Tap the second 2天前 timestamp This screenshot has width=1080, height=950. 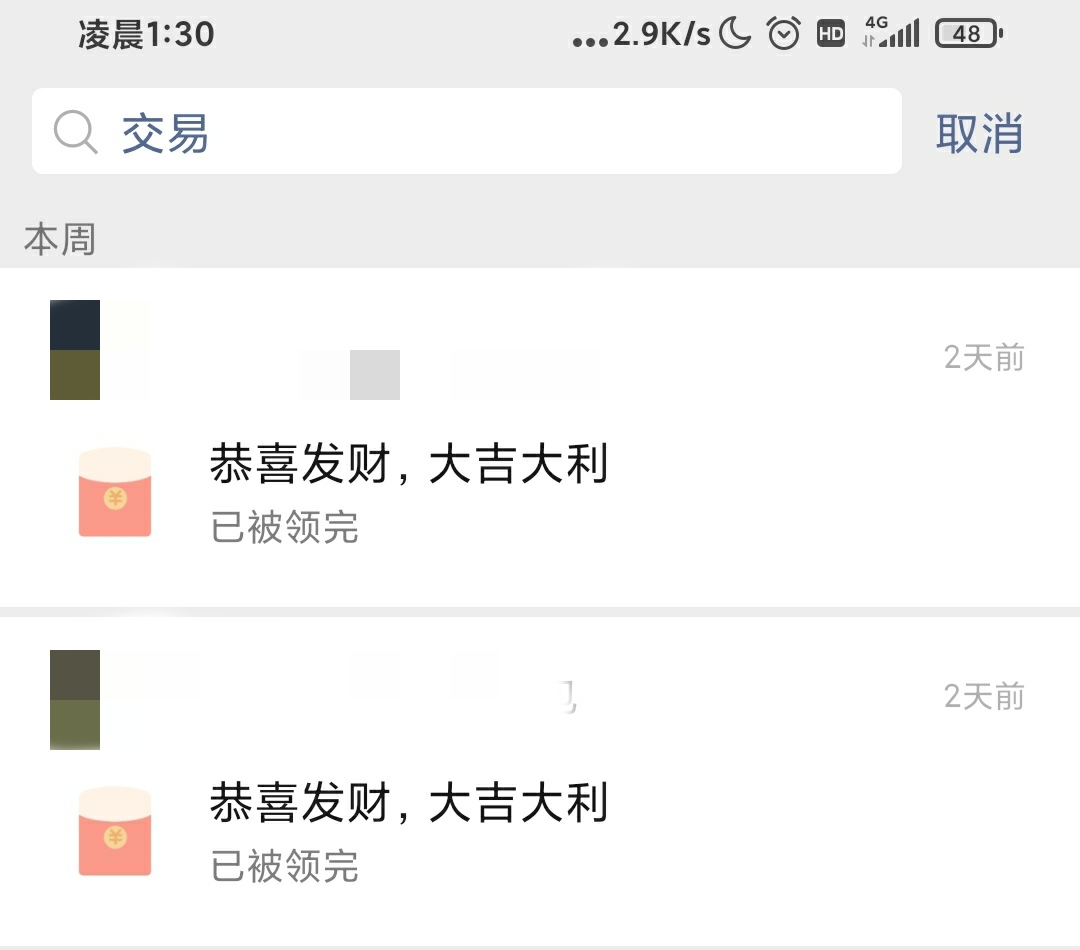click(x=984, y=696)
